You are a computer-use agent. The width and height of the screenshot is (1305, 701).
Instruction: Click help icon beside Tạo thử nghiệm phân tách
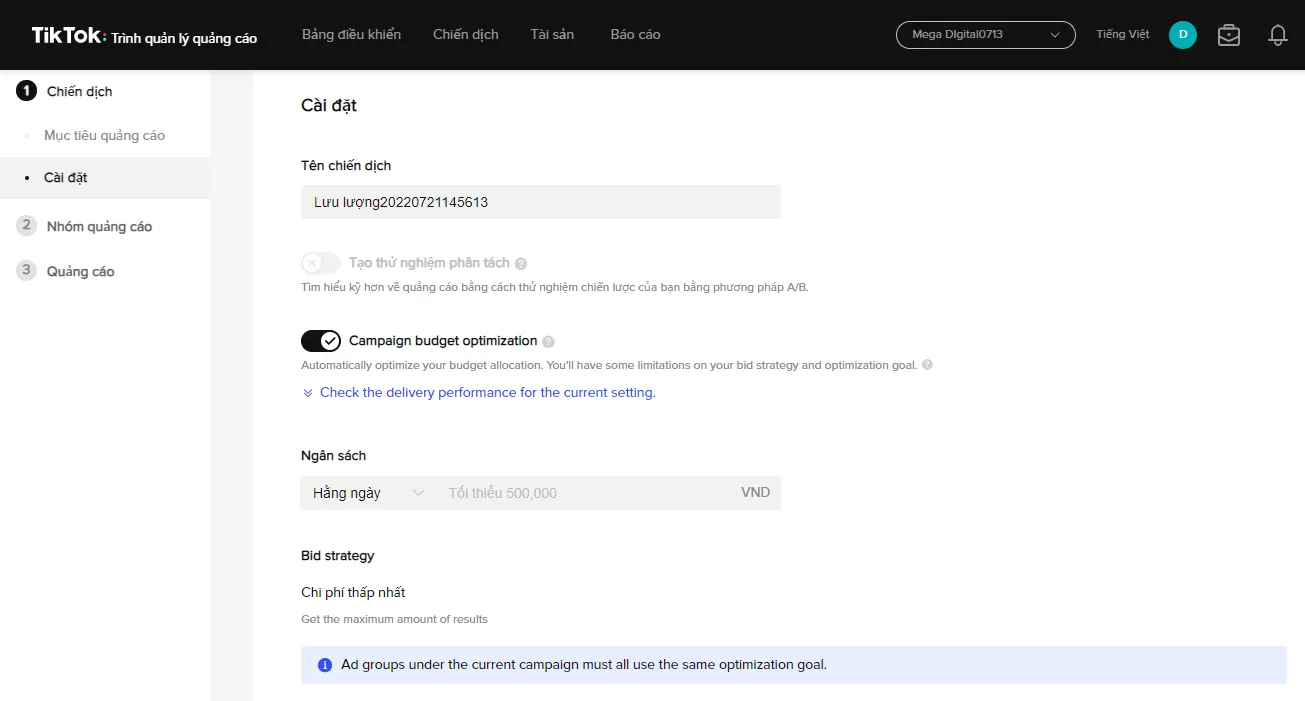pyautogui.click(x=521, y=263)
